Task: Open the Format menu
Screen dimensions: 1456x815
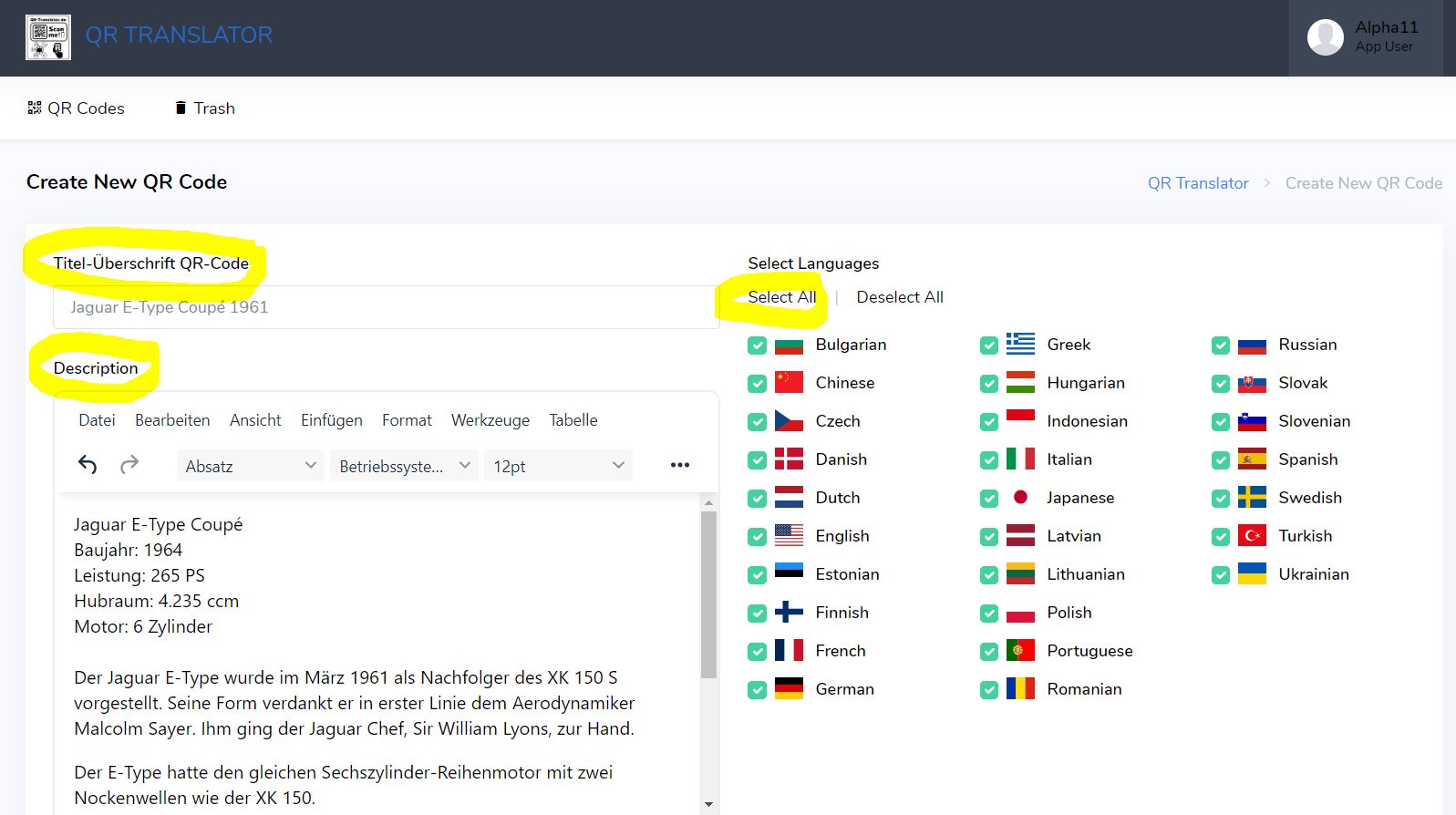Action: tap(407, 420)
